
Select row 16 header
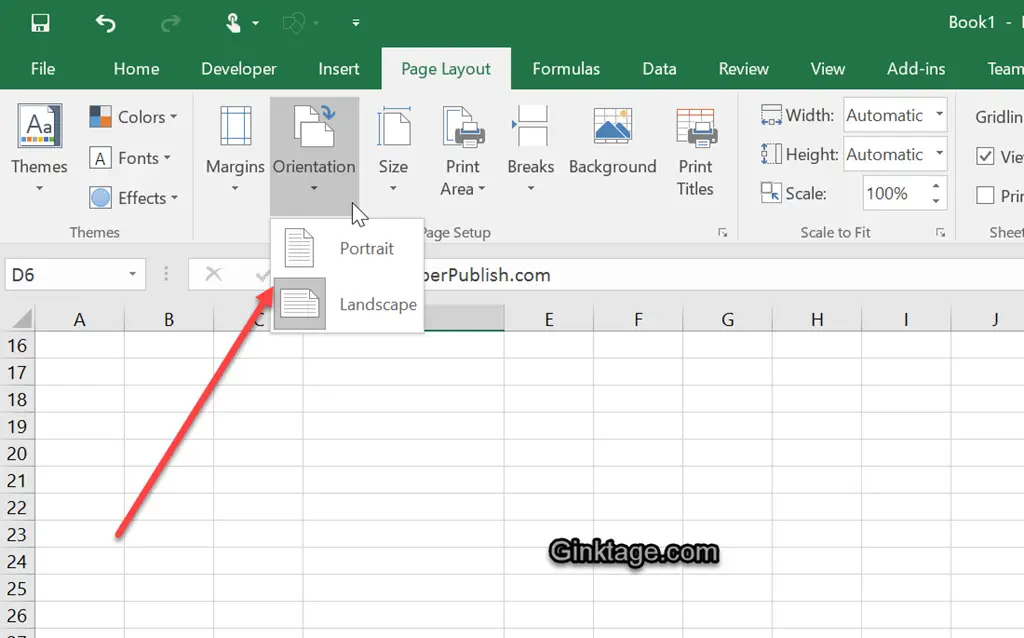click(x=17, y=345)
